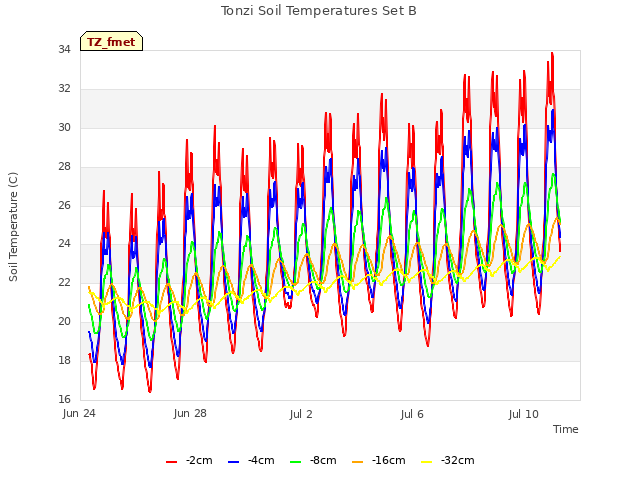The width and height of the screenshot is (640, 480).
Task: Click the Jul 2 x-axis tick label
Action: click(x=301, y=414)
